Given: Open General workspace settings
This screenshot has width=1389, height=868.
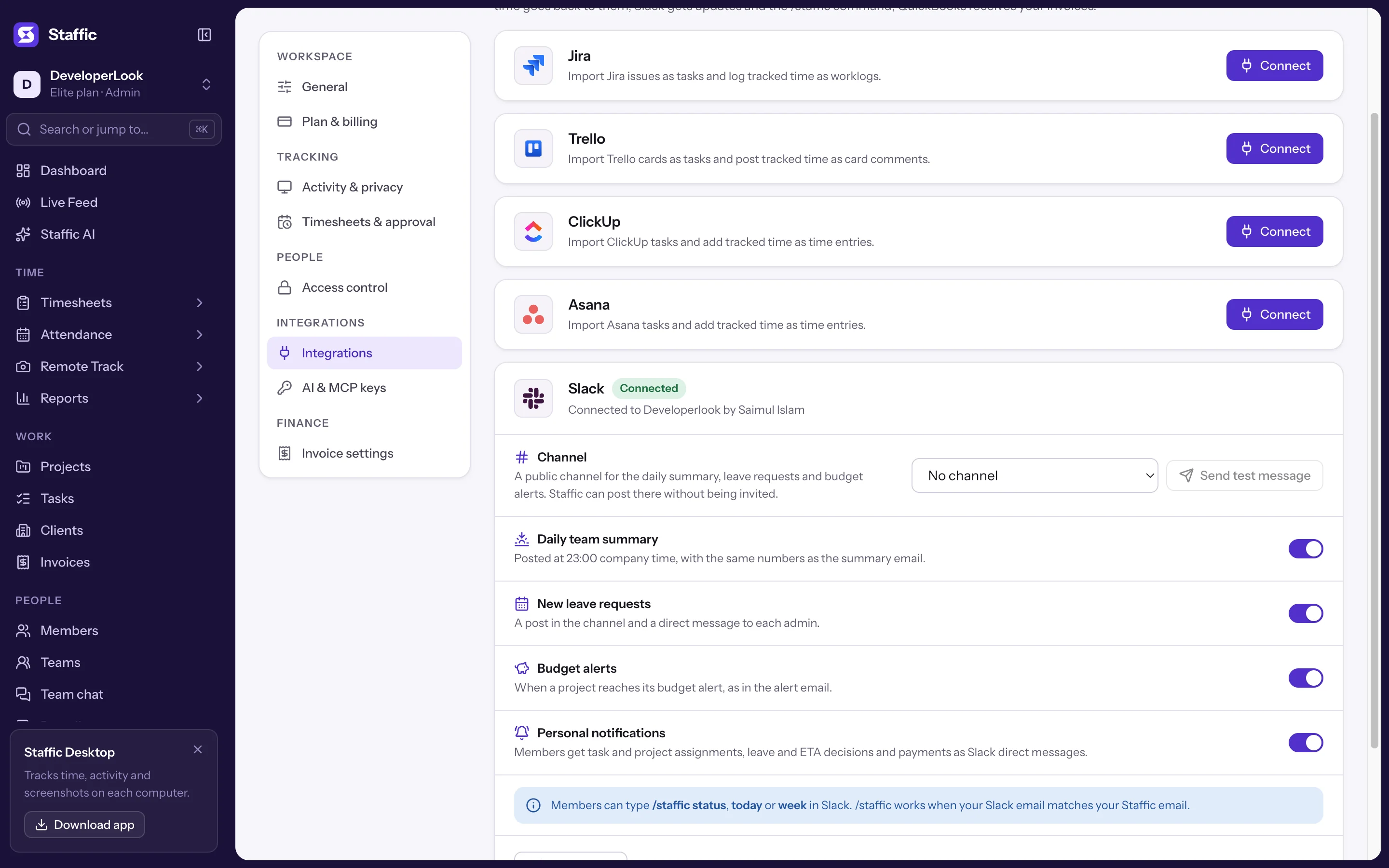Looking at the screenshot, I should coord(364,87).
